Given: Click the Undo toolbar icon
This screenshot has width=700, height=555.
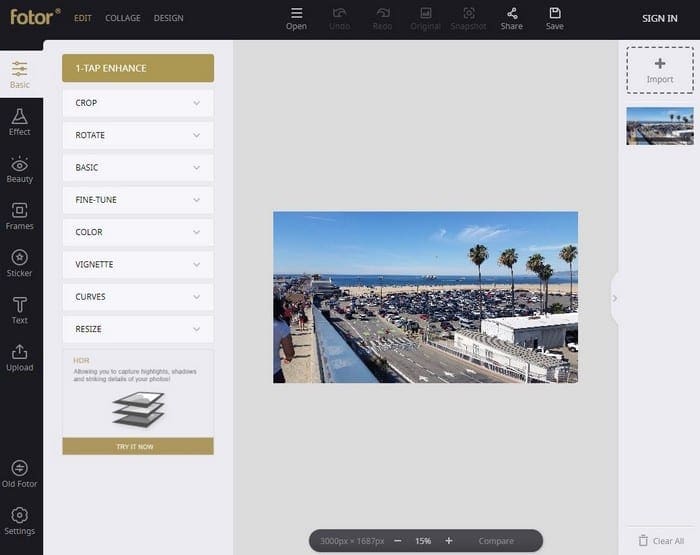Looking at the screenshot, I should tap(339, 13).
